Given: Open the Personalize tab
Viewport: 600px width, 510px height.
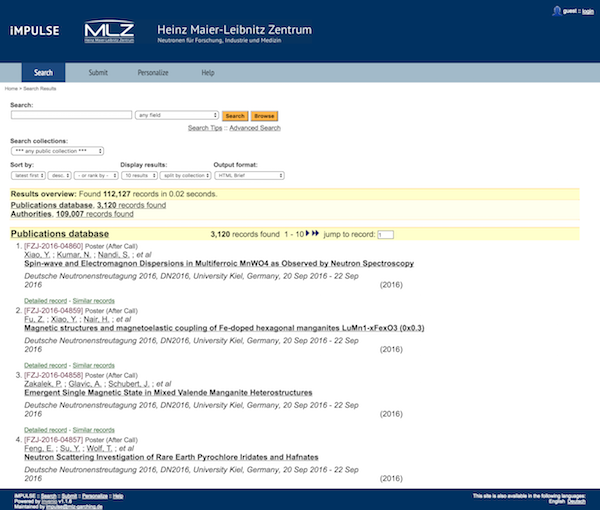Looking at the screenshot, I should [153, 73].
